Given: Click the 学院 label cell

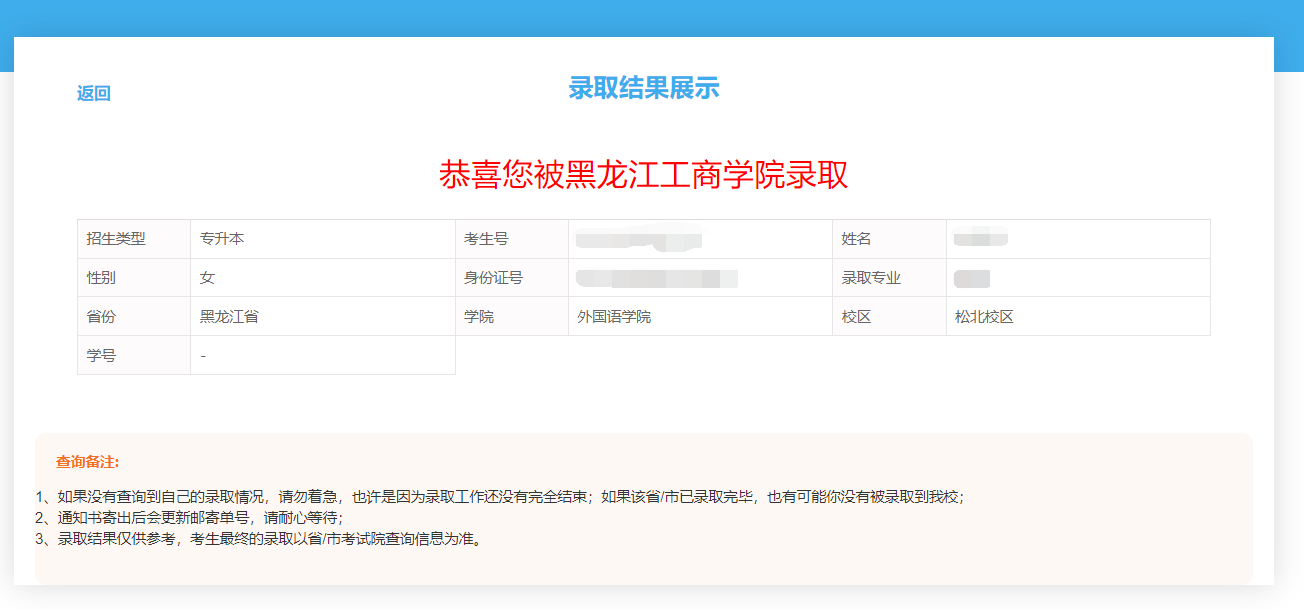Looking at the screenshot, I should point(512,317).
